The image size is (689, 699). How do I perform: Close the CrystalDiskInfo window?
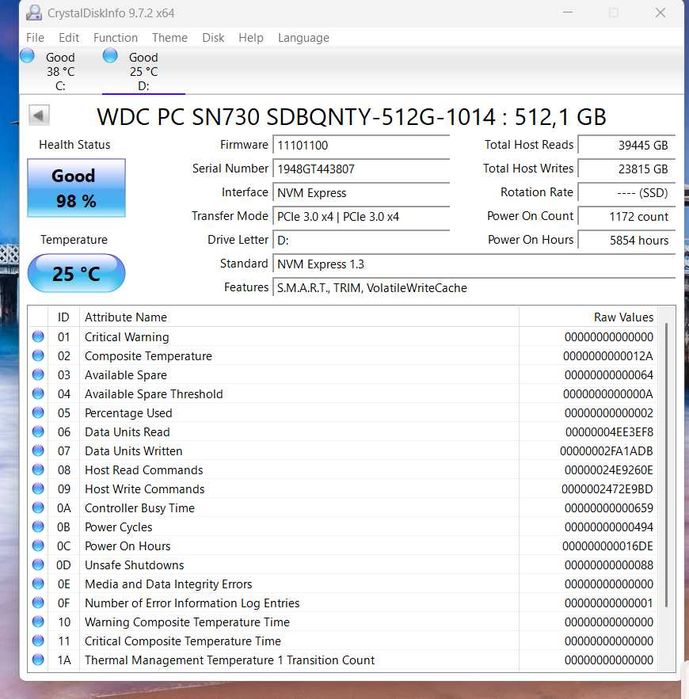[x=660, y=13]
